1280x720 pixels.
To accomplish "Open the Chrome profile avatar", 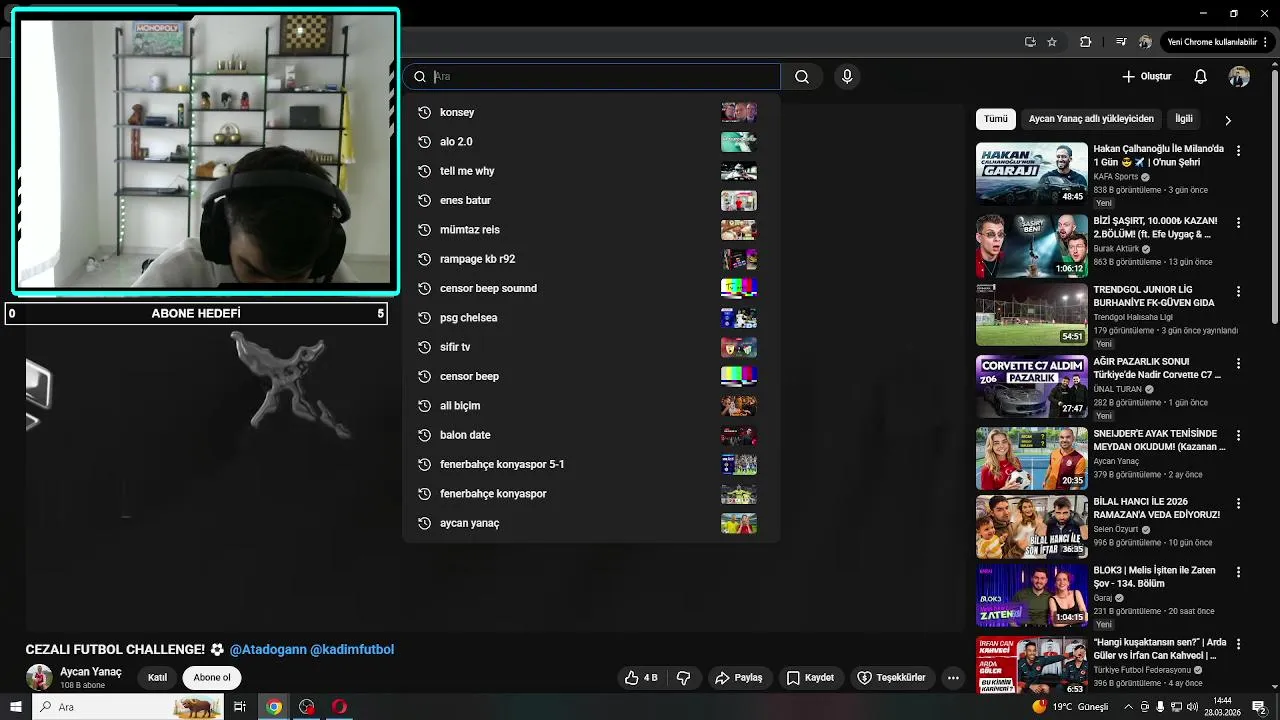I will tap(1145, 42).
